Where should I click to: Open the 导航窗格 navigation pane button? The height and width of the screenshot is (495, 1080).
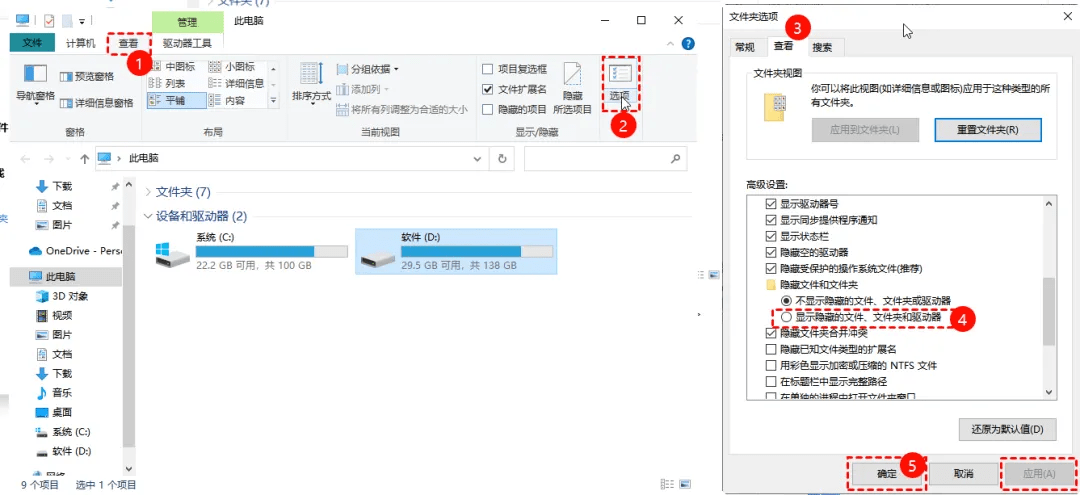35,85
